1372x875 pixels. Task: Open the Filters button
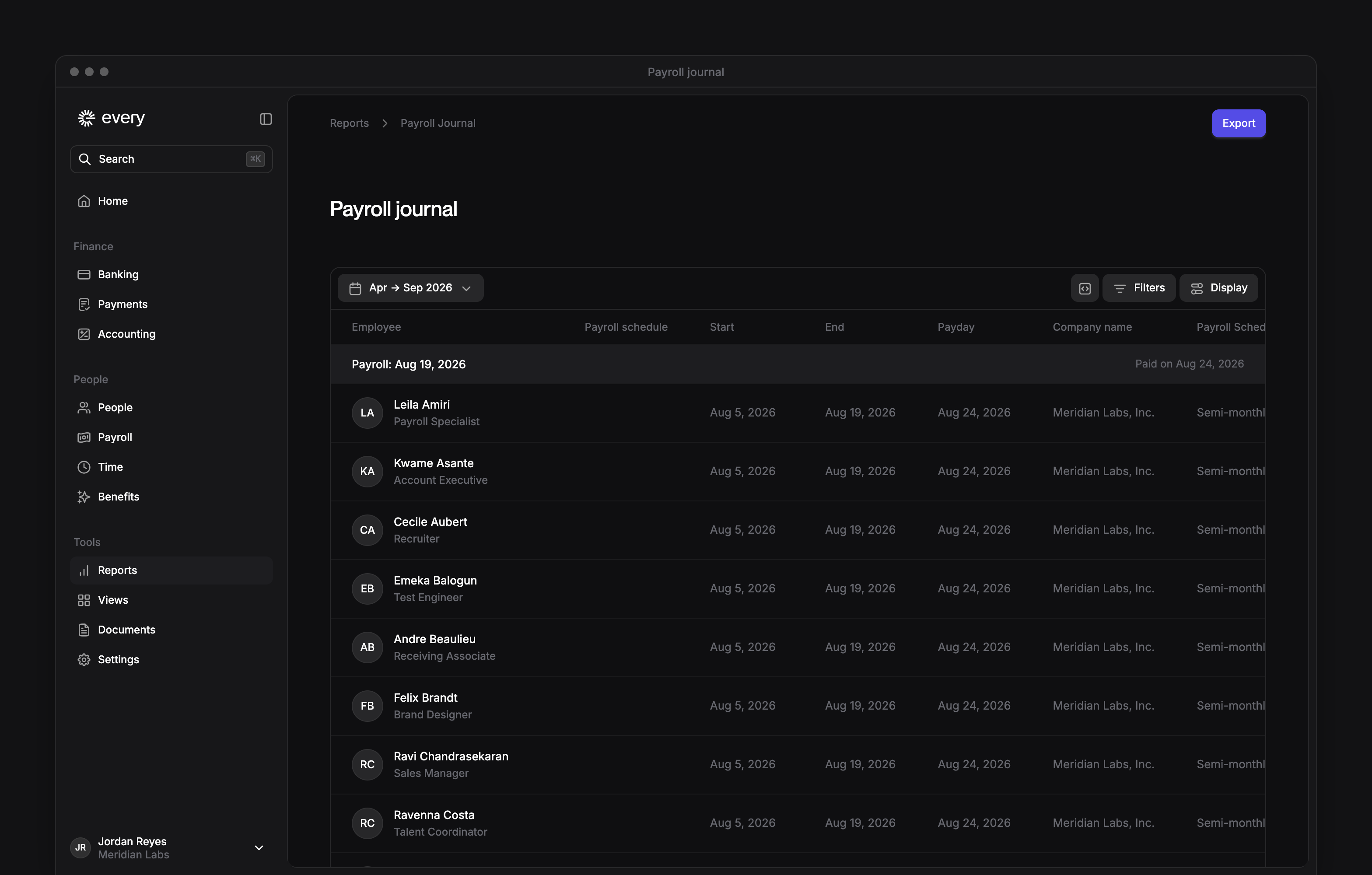tap(1138, 288)
